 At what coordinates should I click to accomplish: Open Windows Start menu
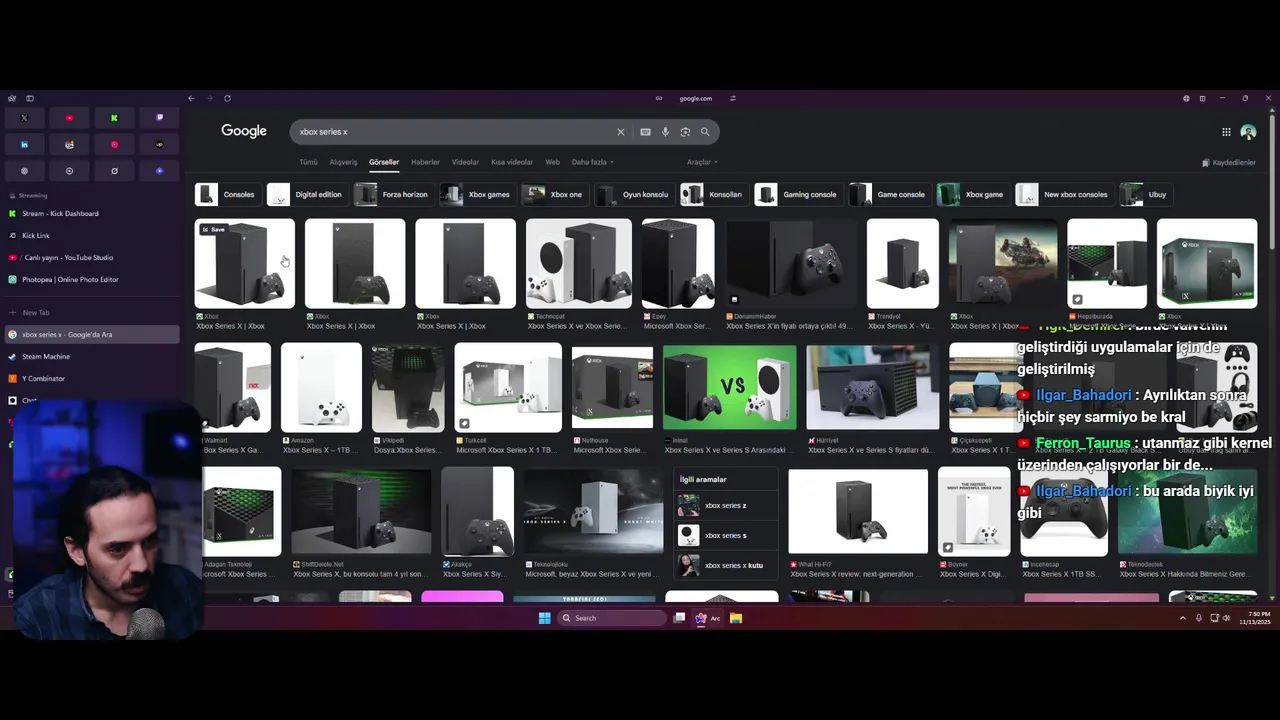[x=545, y=618]
